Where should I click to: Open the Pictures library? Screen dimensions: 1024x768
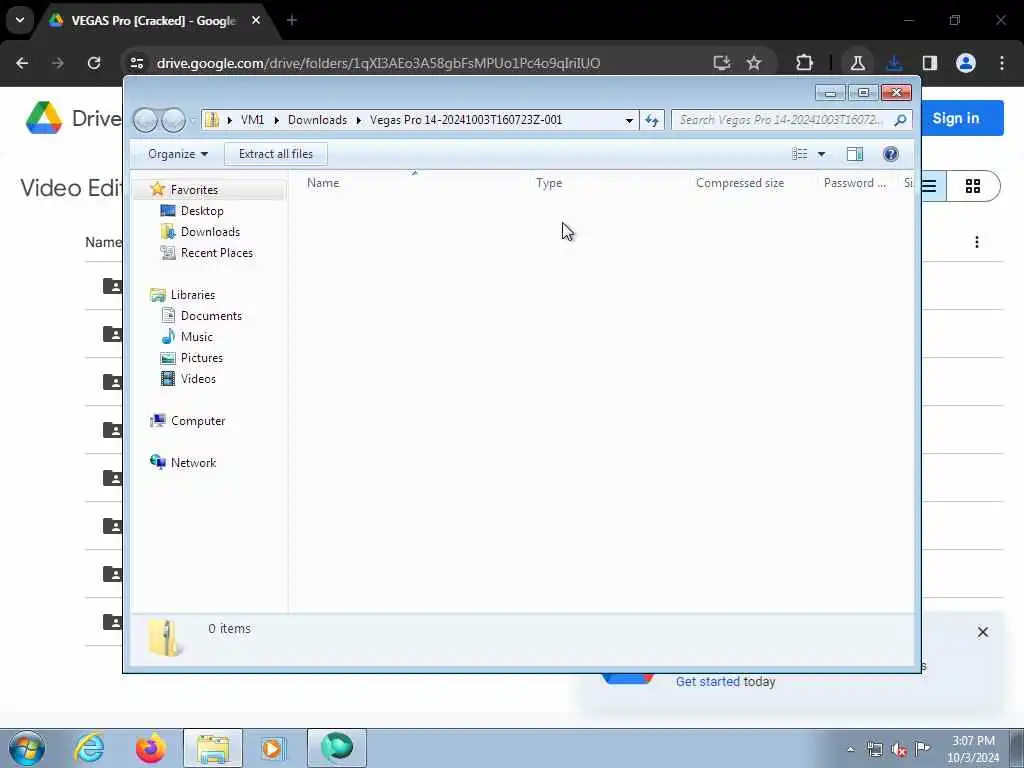click(x=202, y=358)
